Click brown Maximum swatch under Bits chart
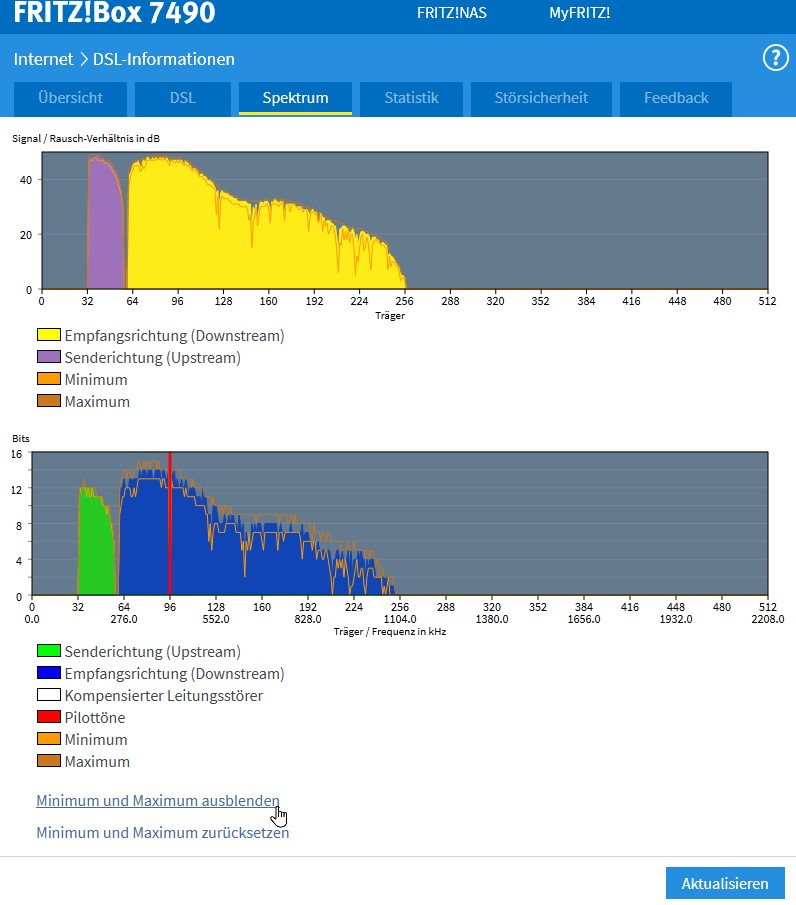796x905 pixels. tap(49, 760)
